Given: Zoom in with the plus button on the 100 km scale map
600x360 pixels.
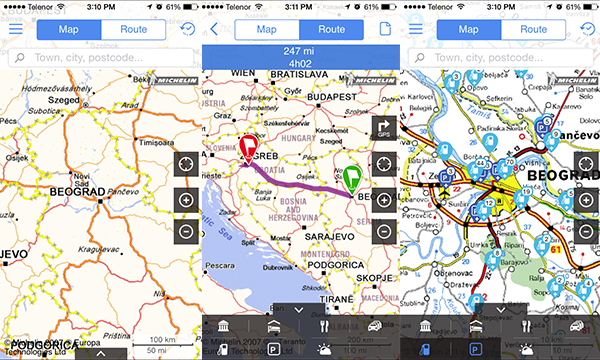Looking at the screenshot, I should (186, 200).
